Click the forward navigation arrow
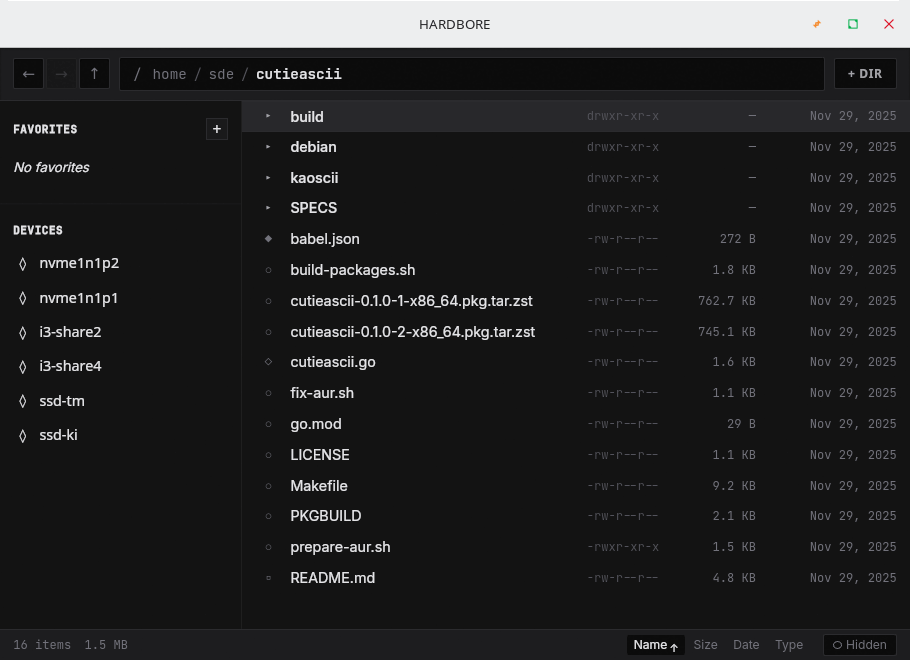 pos(61,74)
